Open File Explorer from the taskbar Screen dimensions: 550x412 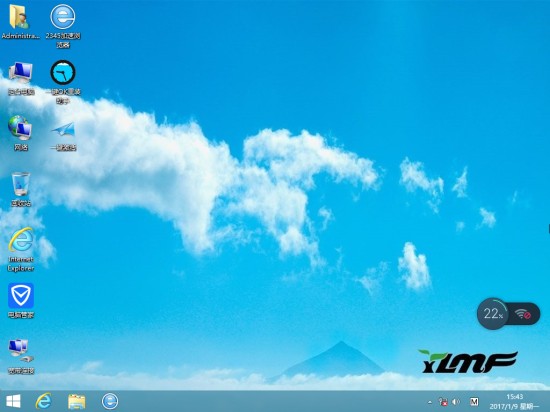77,401
